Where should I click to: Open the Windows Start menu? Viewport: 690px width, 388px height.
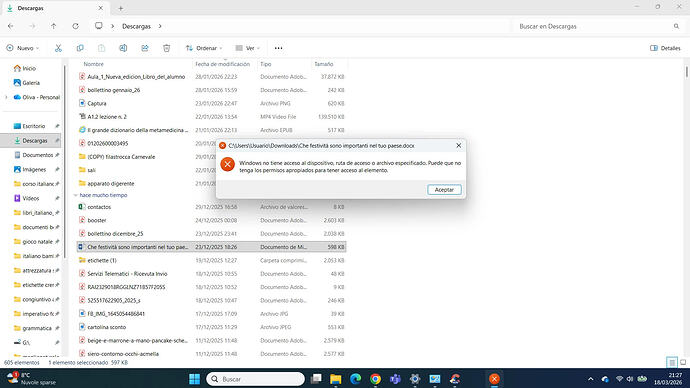(x=194, y=379)
